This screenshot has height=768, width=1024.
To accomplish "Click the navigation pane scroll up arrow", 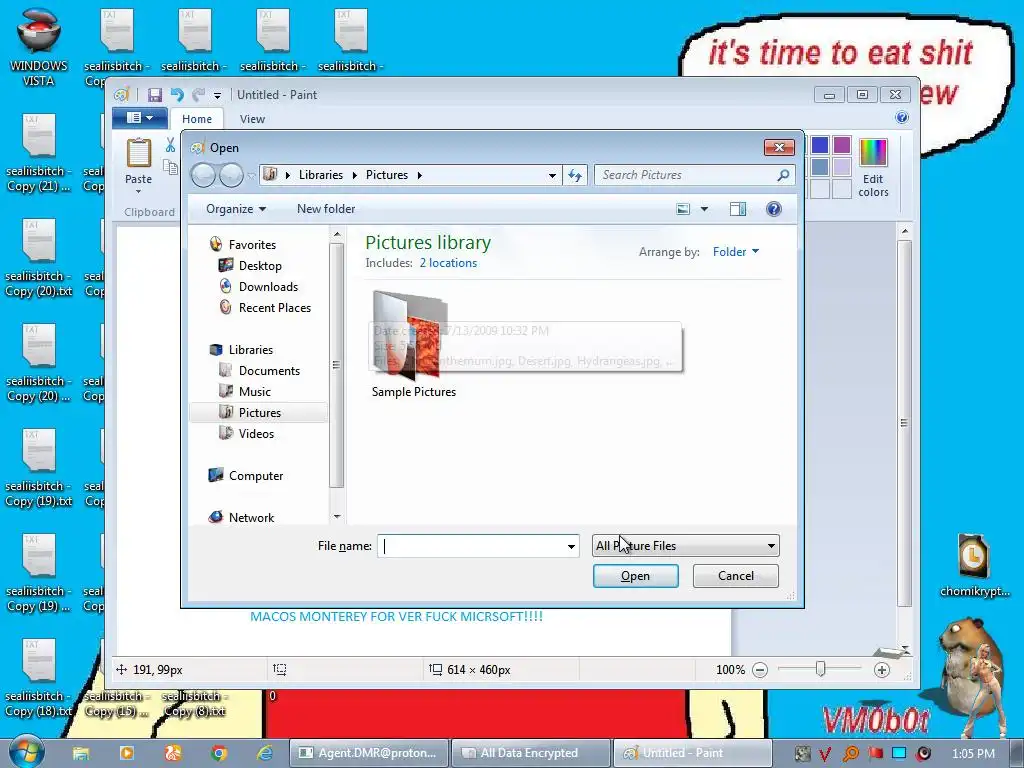I will pos(337,234).
